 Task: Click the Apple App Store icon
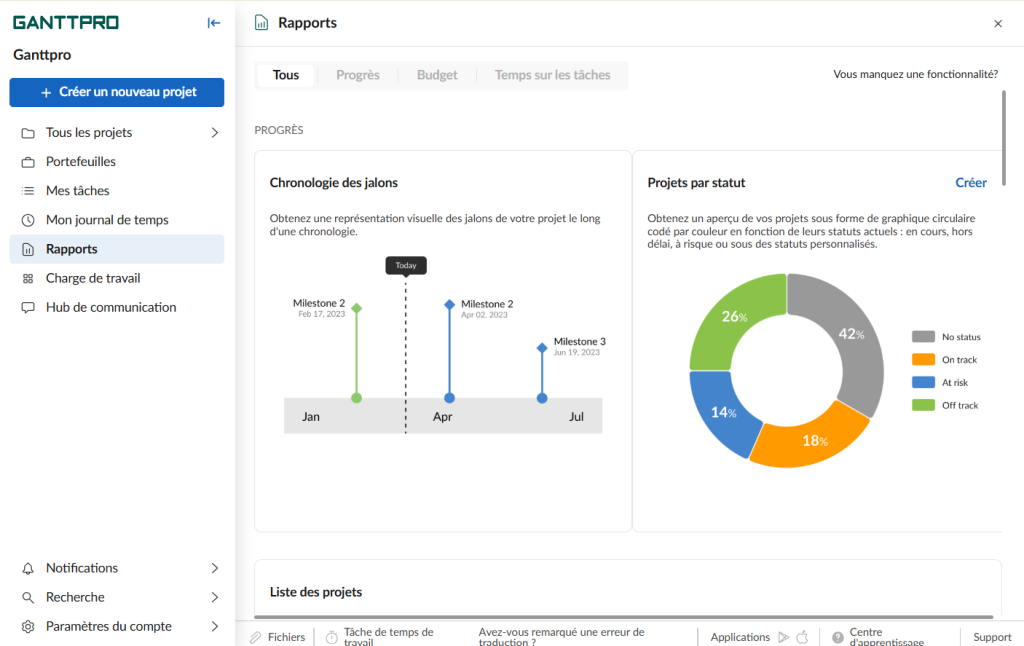pyautogui.click(x=802, y=636)
